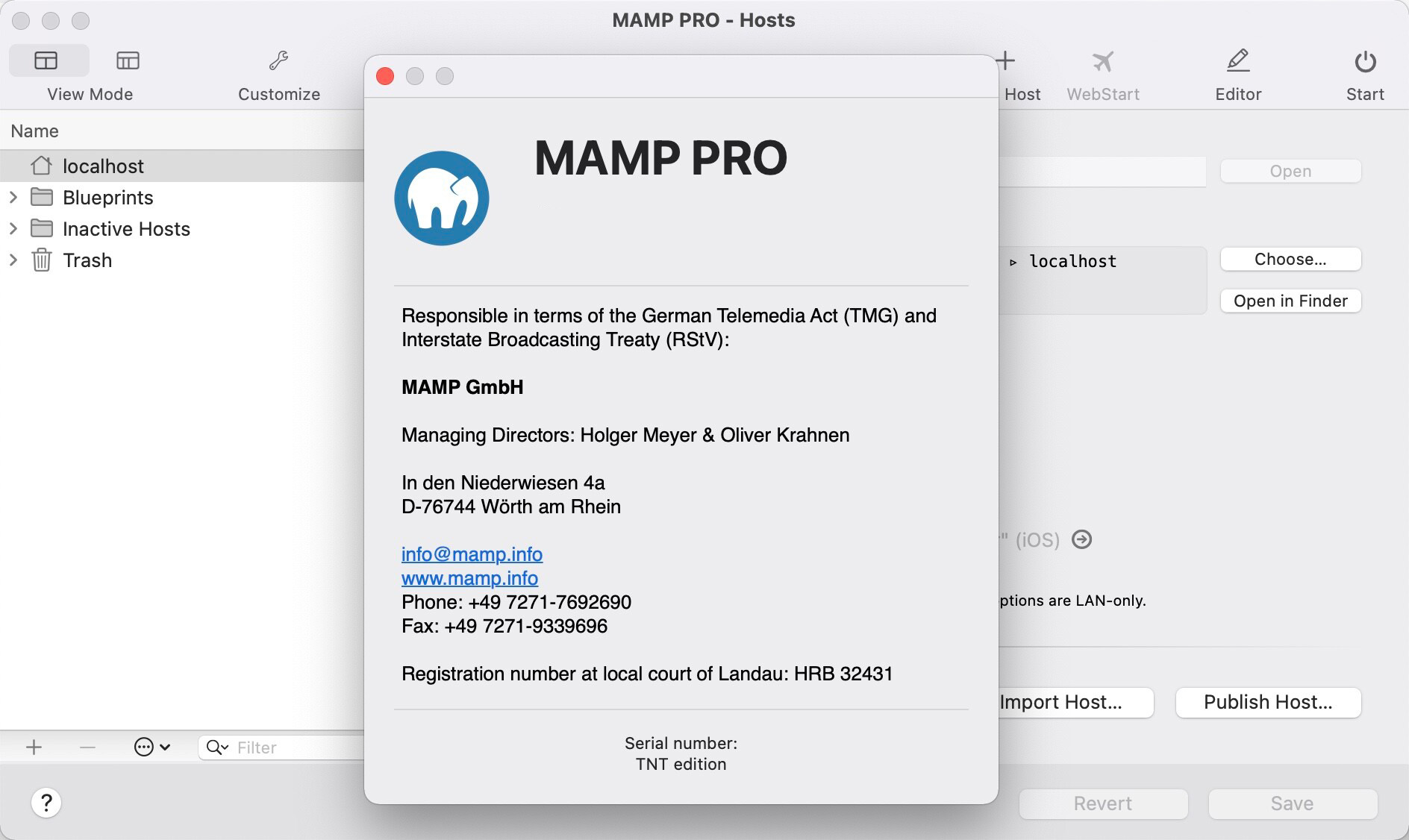Select the Blueprints row
This screenshot has width=1409, height=840.
pyautogui.click(x=182, y=197)
